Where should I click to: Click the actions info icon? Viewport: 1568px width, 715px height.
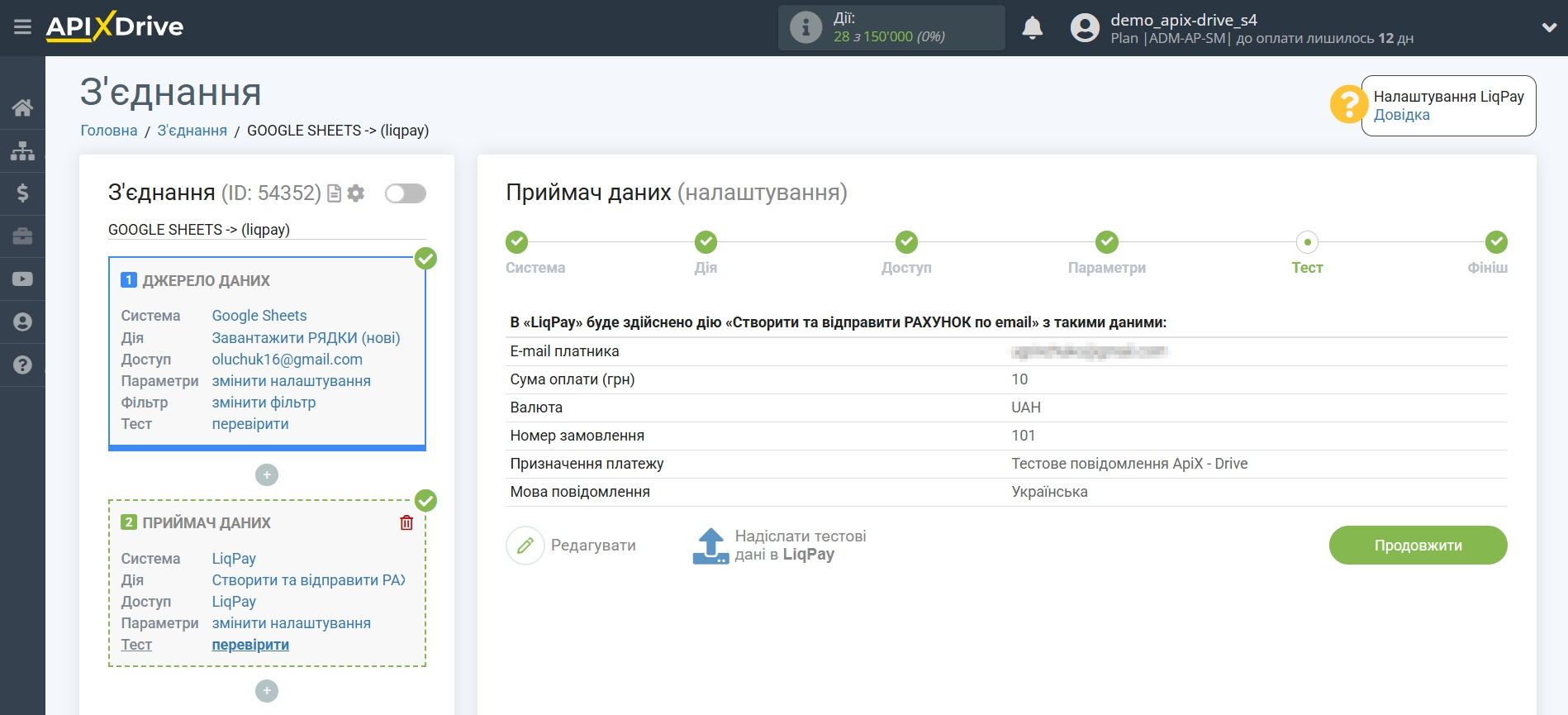[805, 28]
